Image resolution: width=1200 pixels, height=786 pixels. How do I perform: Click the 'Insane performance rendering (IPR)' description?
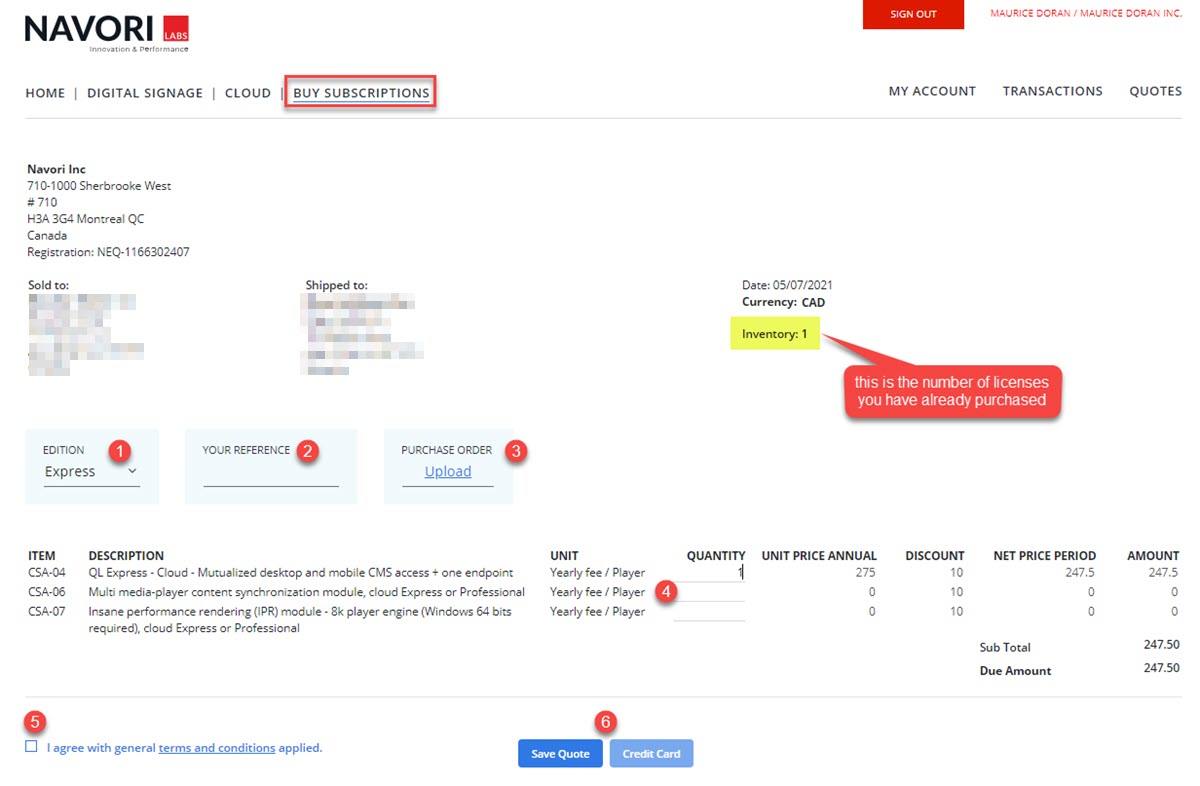300,620
